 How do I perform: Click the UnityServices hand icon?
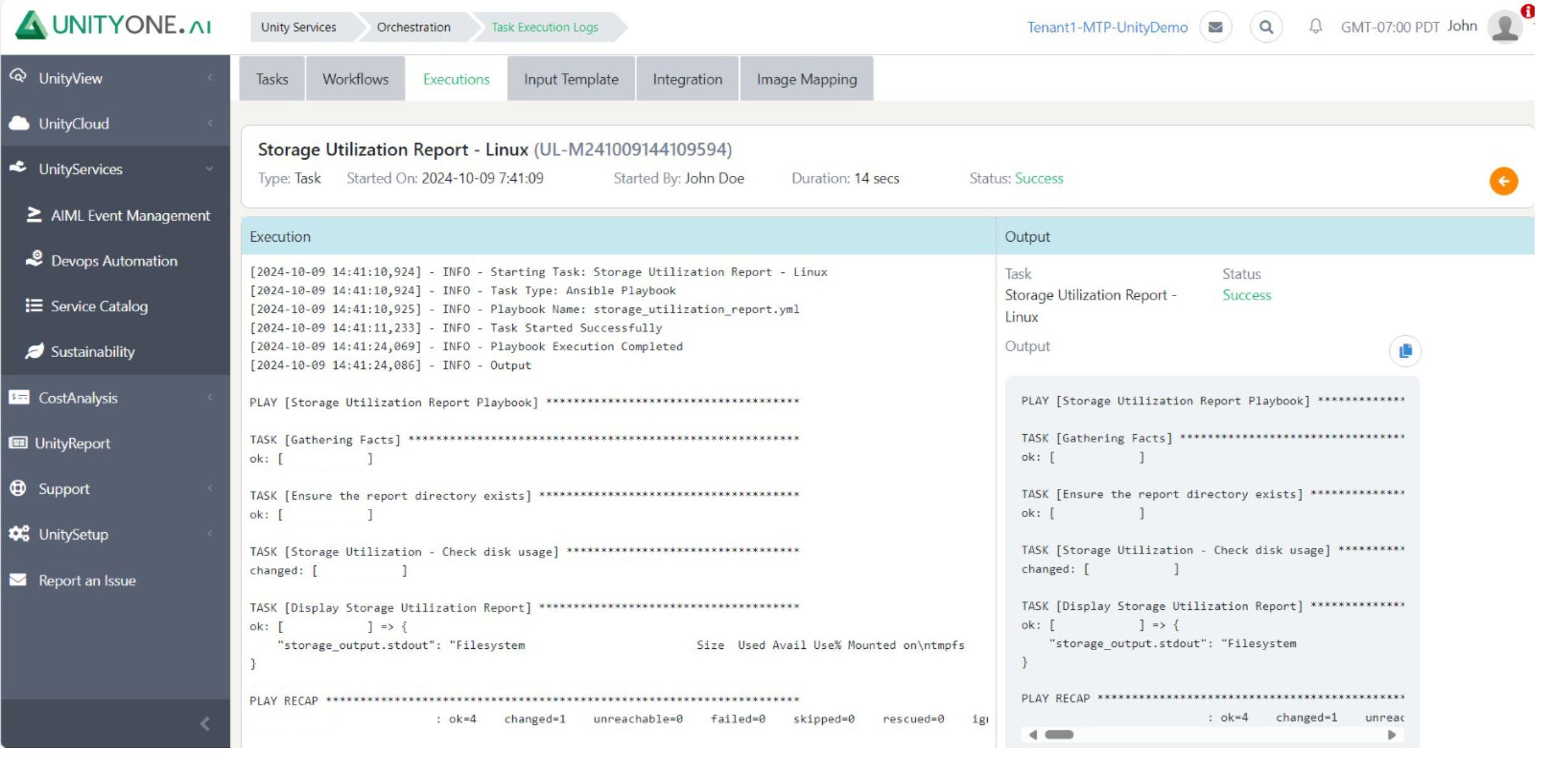tap(18, 168)
